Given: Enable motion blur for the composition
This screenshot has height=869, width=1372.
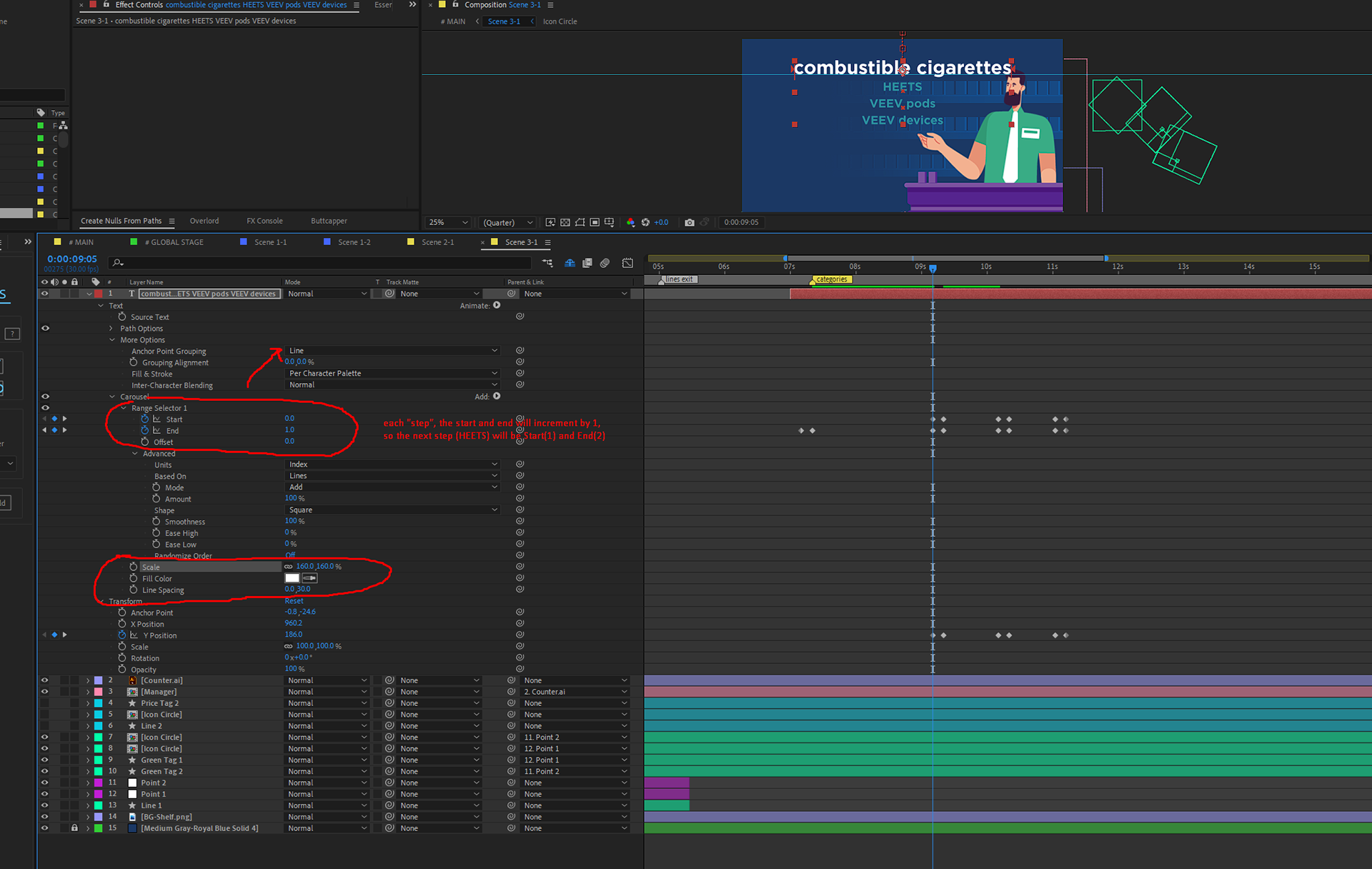Looking at the screenshot, I should [x=605, y=263].
